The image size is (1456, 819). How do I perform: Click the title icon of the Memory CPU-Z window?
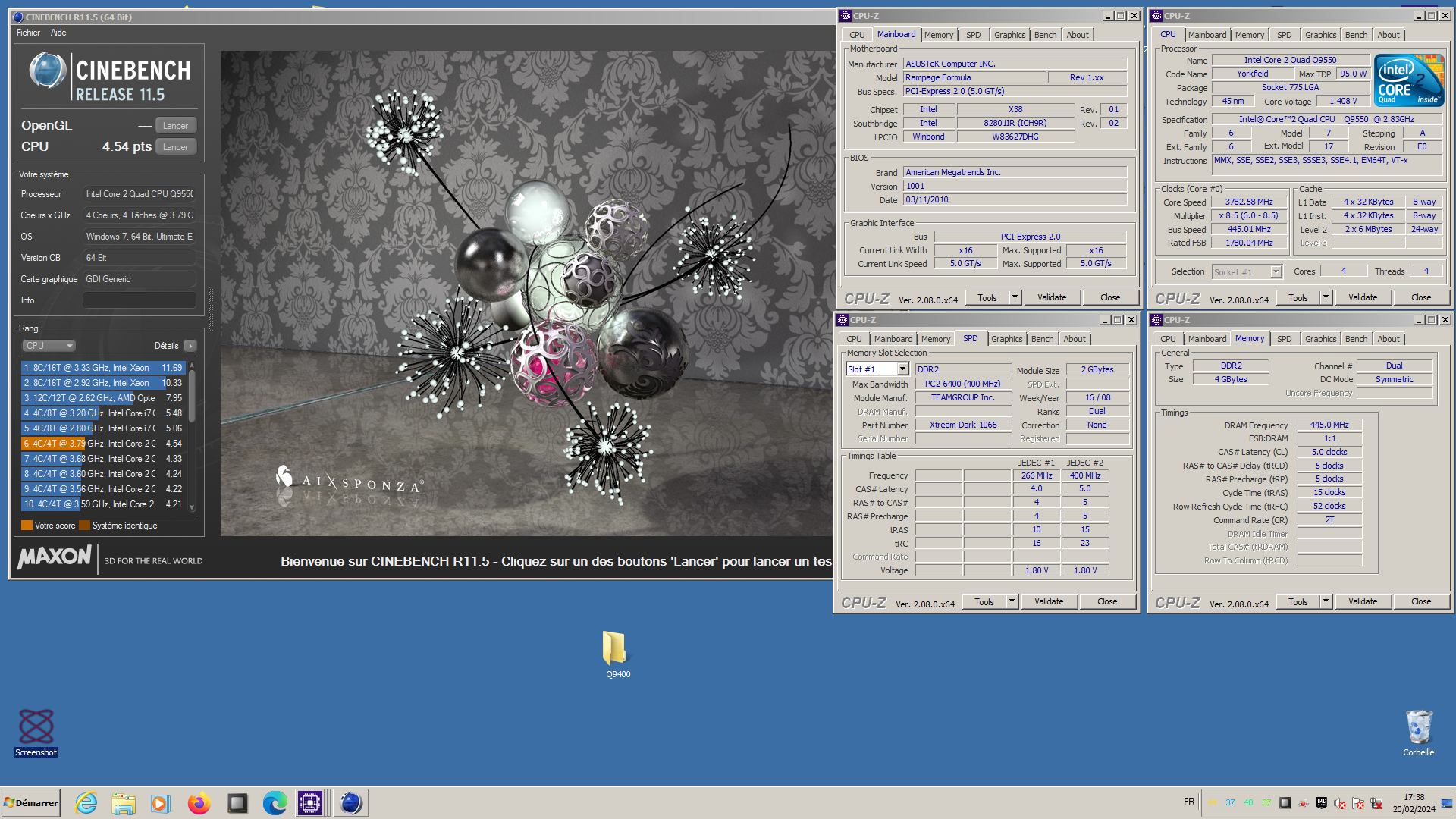[1156, 320]
